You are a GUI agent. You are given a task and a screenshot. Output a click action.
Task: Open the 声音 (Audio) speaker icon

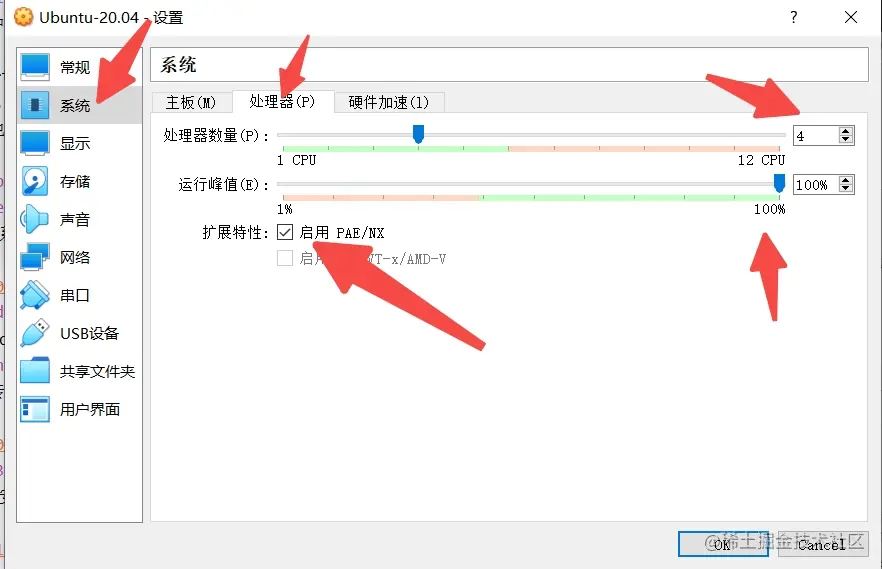click(x=35, y=219)
